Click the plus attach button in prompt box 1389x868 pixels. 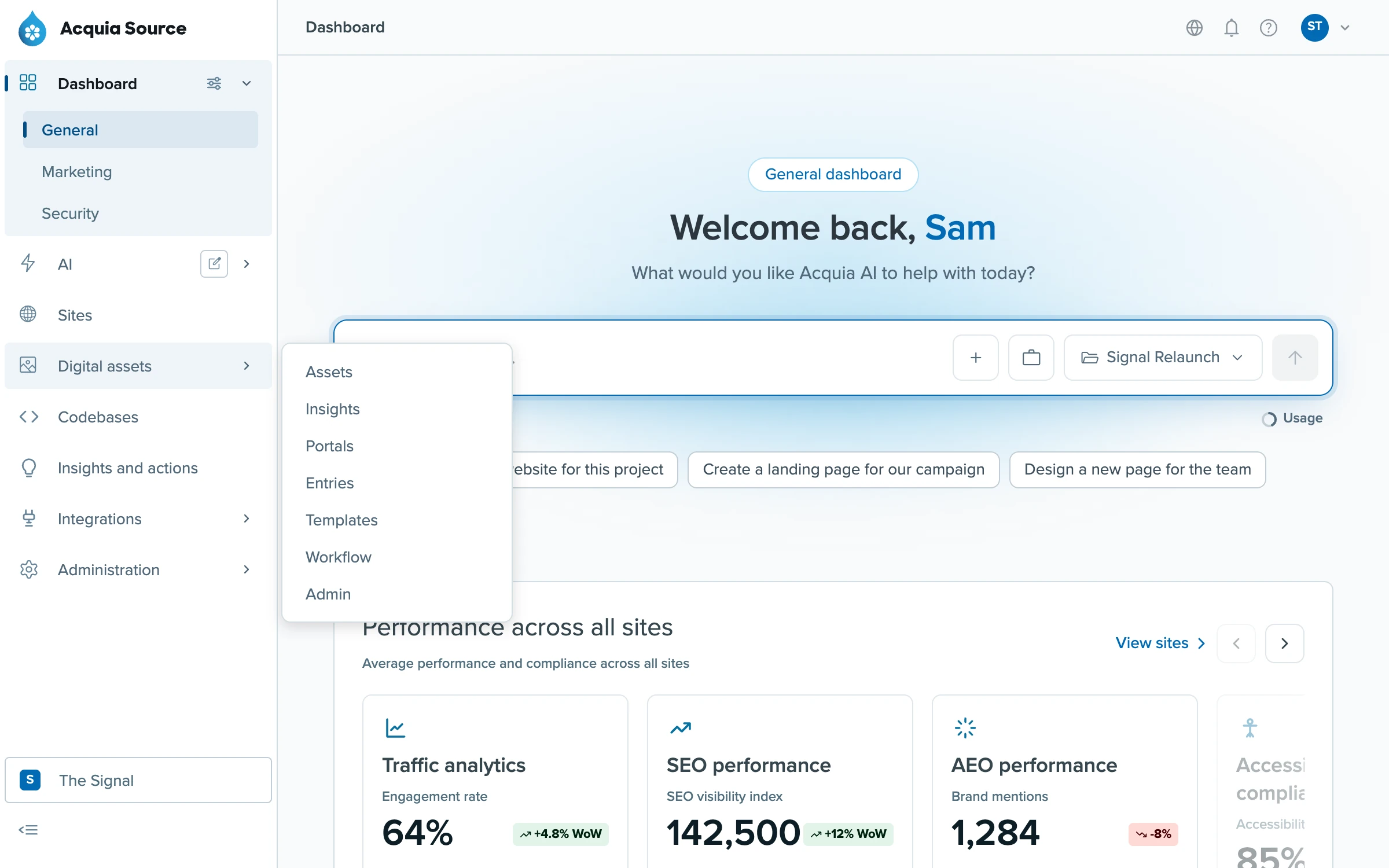pos(976,358)
